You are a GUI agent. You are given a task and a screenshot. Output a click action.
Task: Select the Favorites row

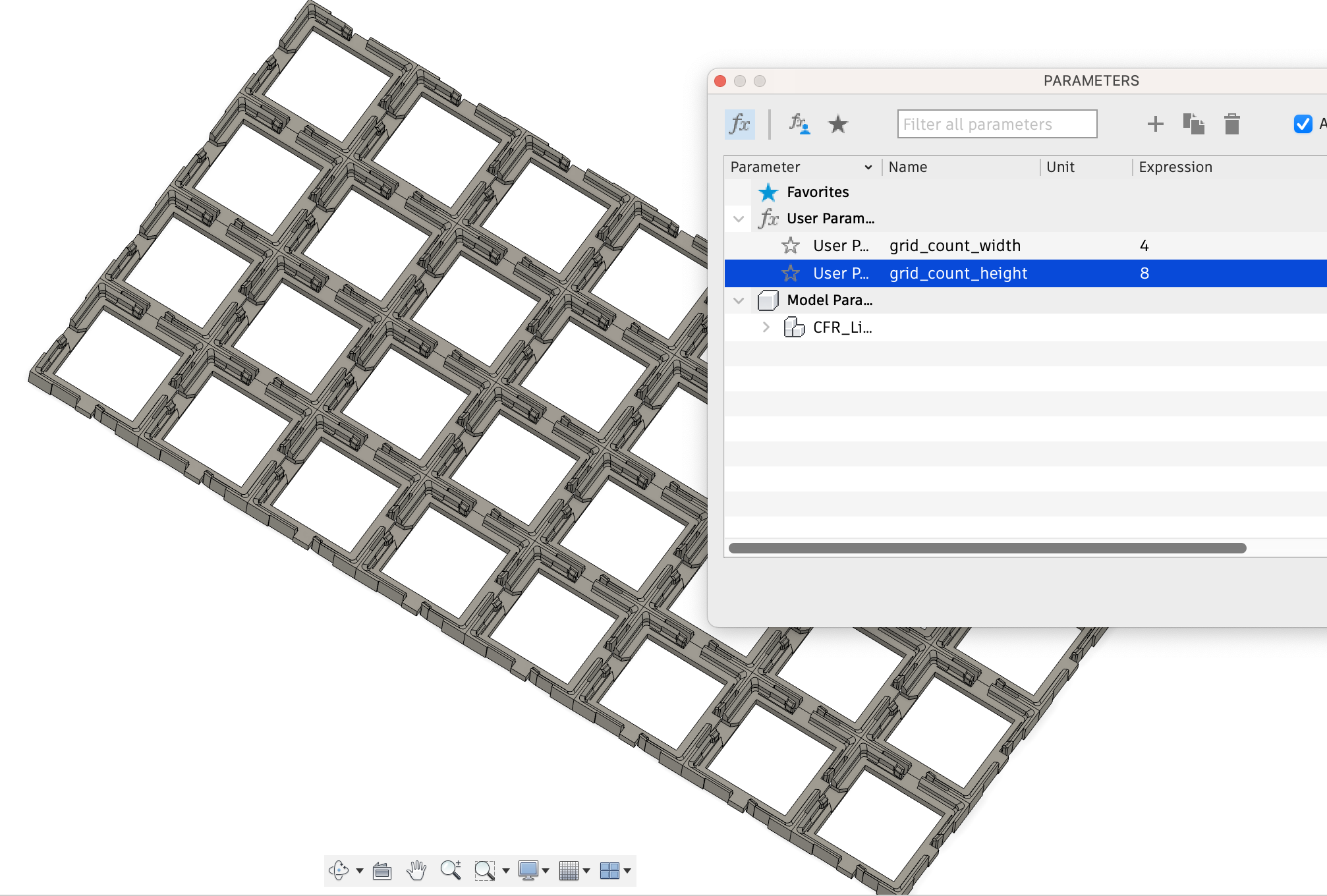point(1025,192)
